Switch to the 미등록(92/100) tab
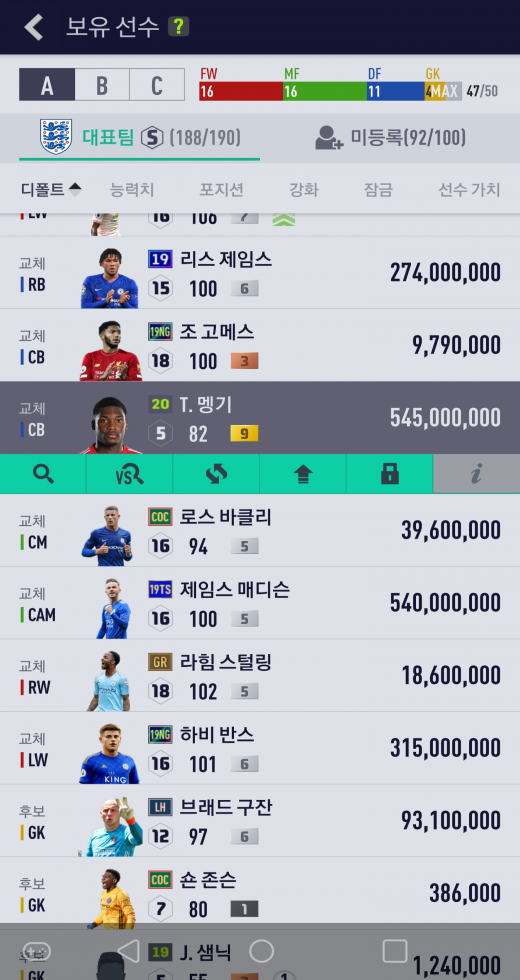Screen dimensions: 520x980 tap(390, 138)
